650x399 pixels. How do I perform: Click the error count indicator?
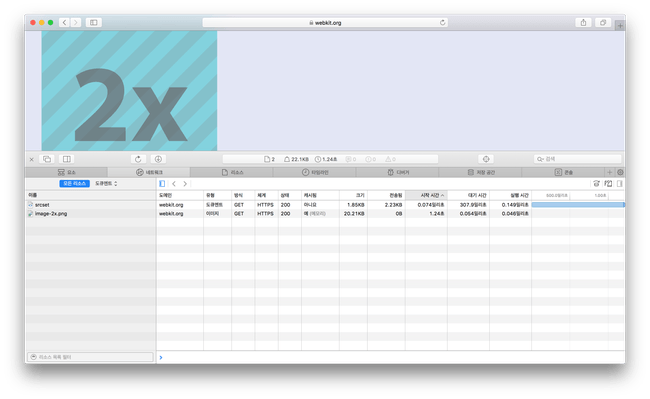(371, 159)
